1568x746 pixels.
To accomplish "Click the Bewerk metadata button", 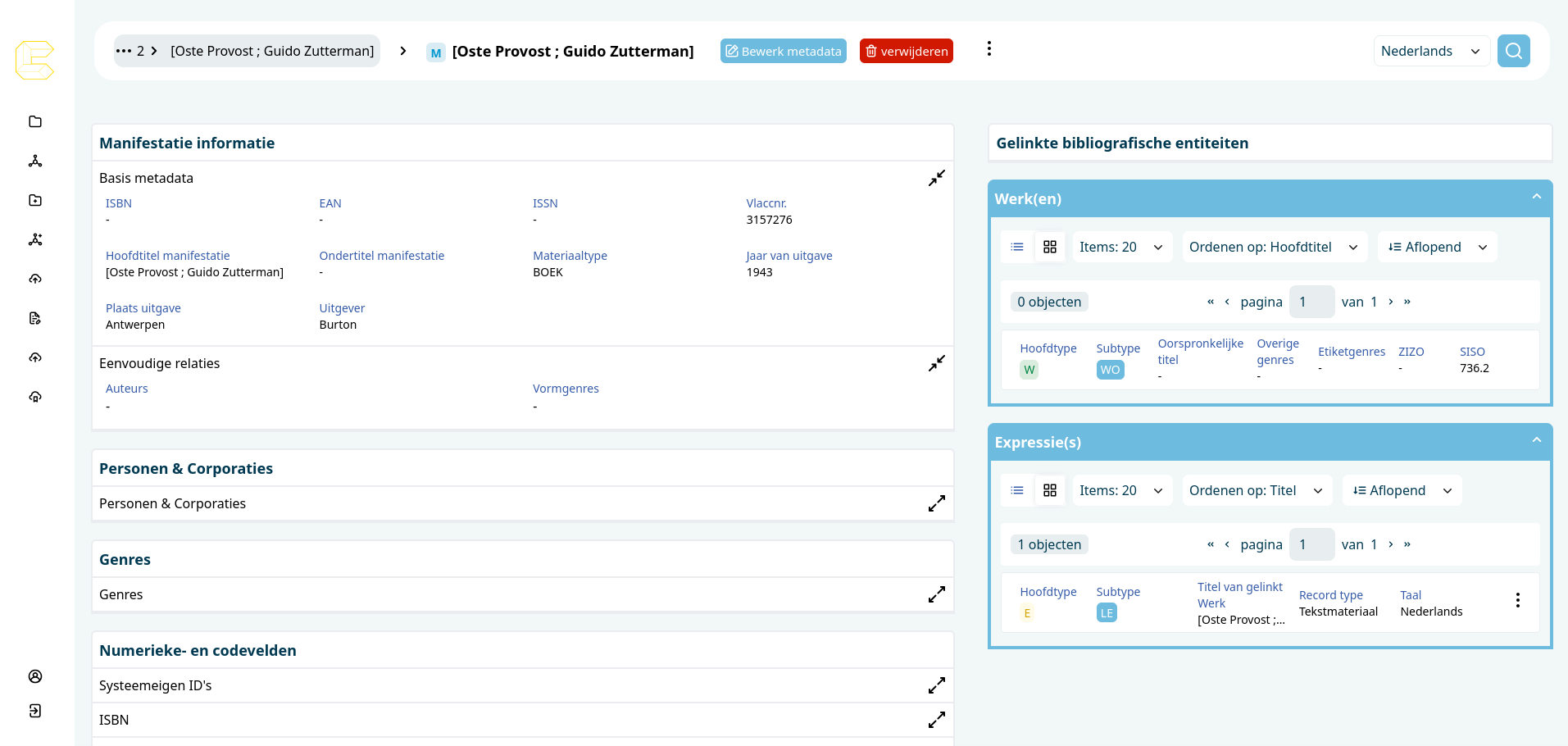I will click(x=783, y=51).
